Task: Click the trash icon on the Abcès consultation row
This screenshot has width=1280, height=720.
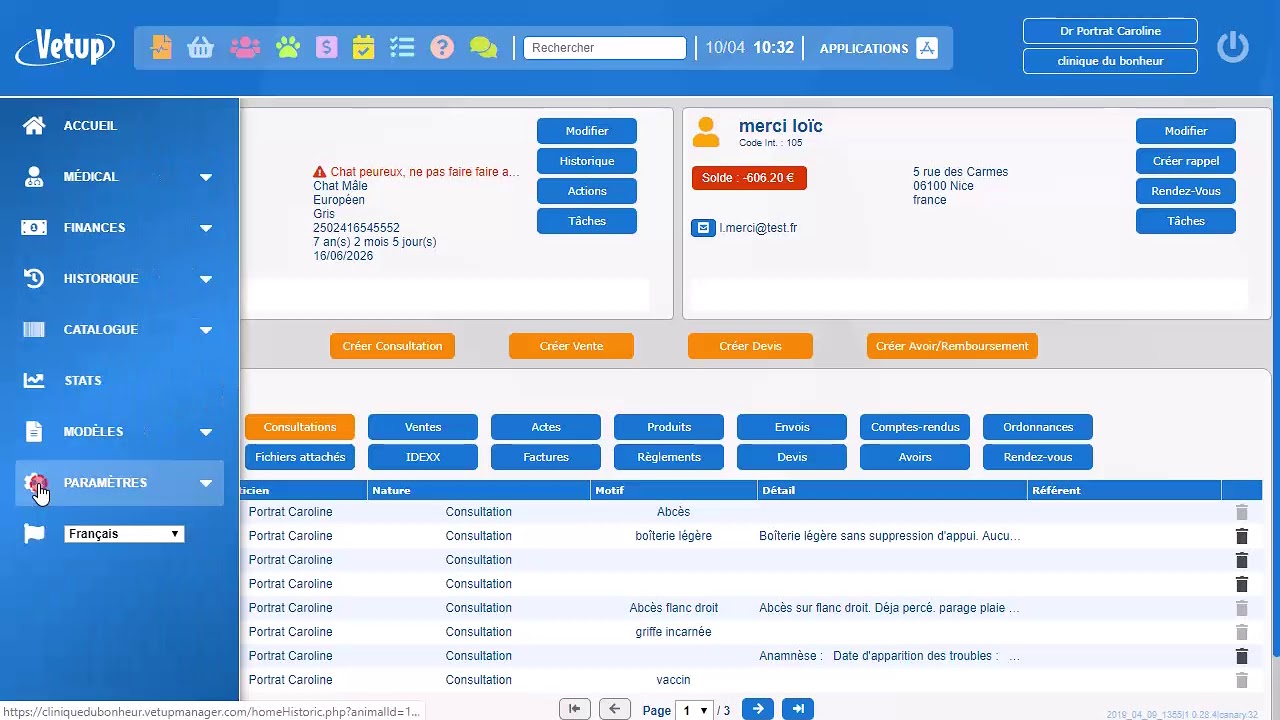Action: point(1241,512)
